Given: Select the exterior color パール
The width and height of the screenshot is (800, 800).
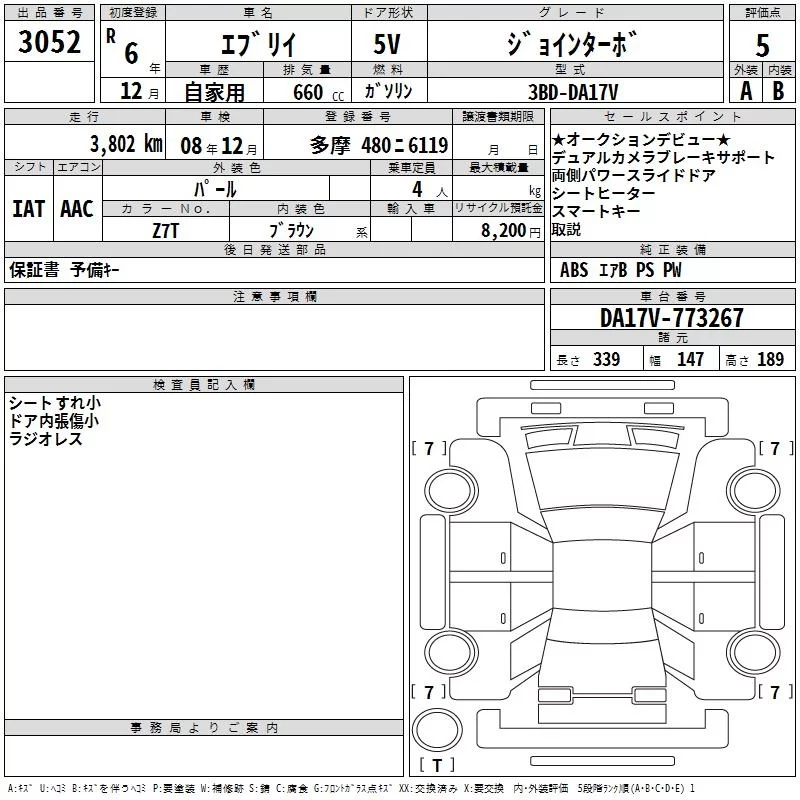Looking at the screenshot, I should point(215,190).
